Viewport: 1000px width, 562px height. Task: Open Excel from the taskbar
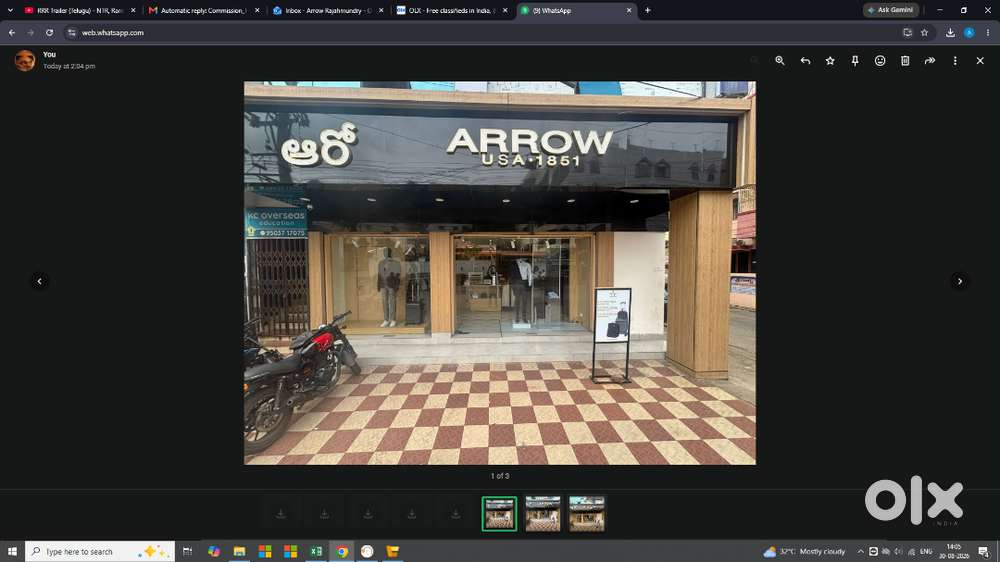(316, 551)
